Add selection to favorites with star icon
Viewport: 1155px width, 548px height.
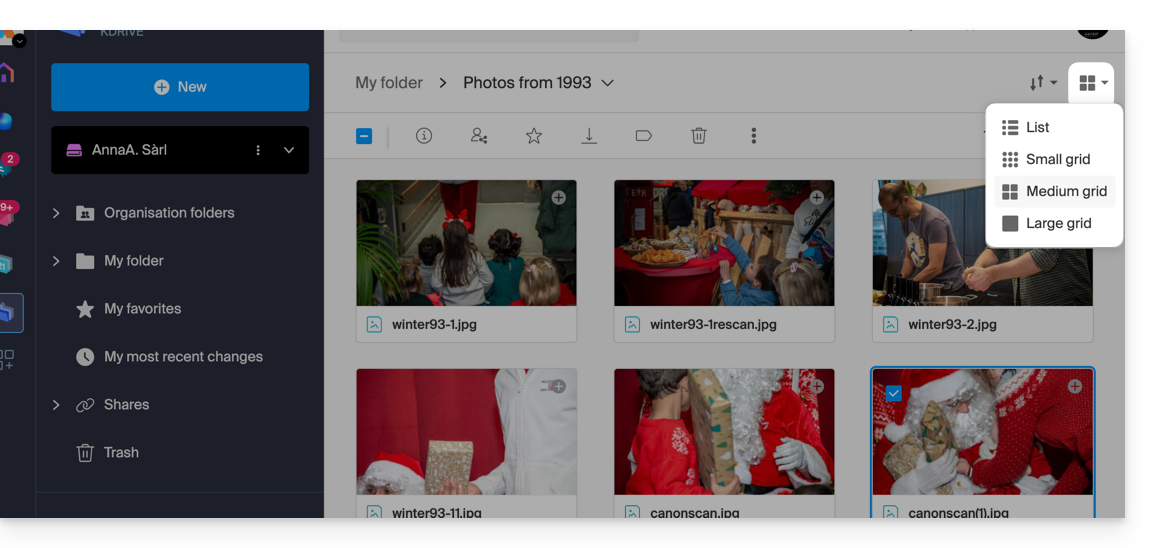tap(534, 136)
